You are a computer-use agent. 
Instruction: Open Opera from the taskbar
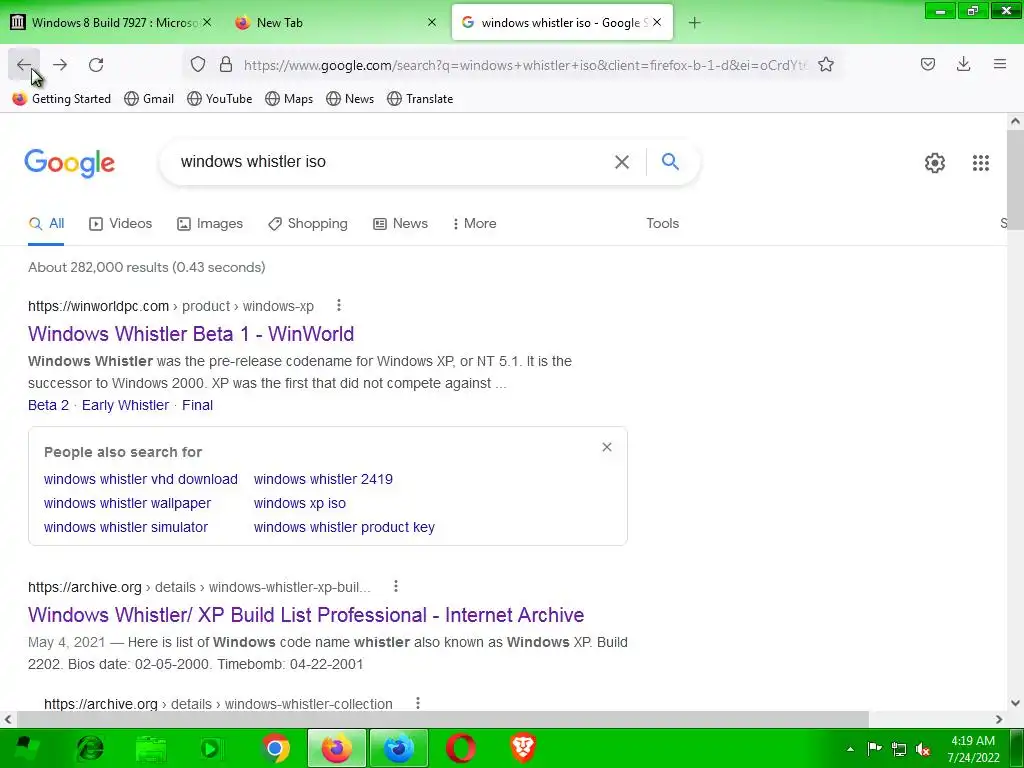460,748
